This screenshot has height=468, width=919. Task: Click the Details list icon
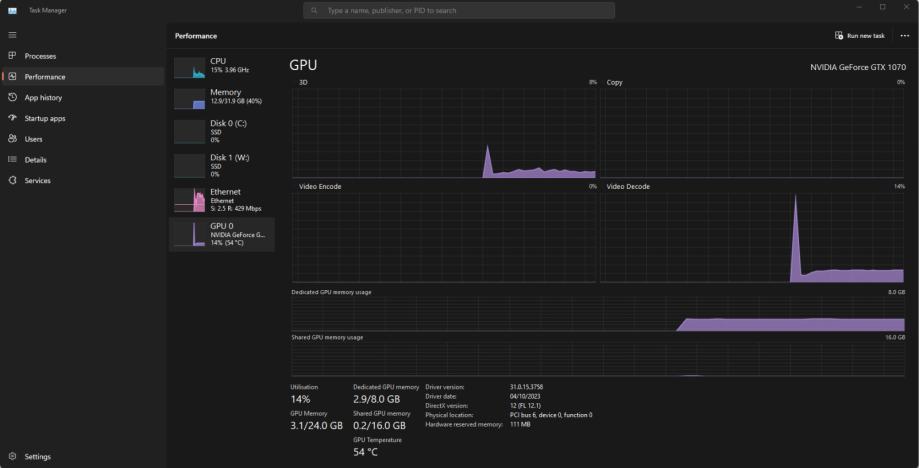click(x=12, y=159)
